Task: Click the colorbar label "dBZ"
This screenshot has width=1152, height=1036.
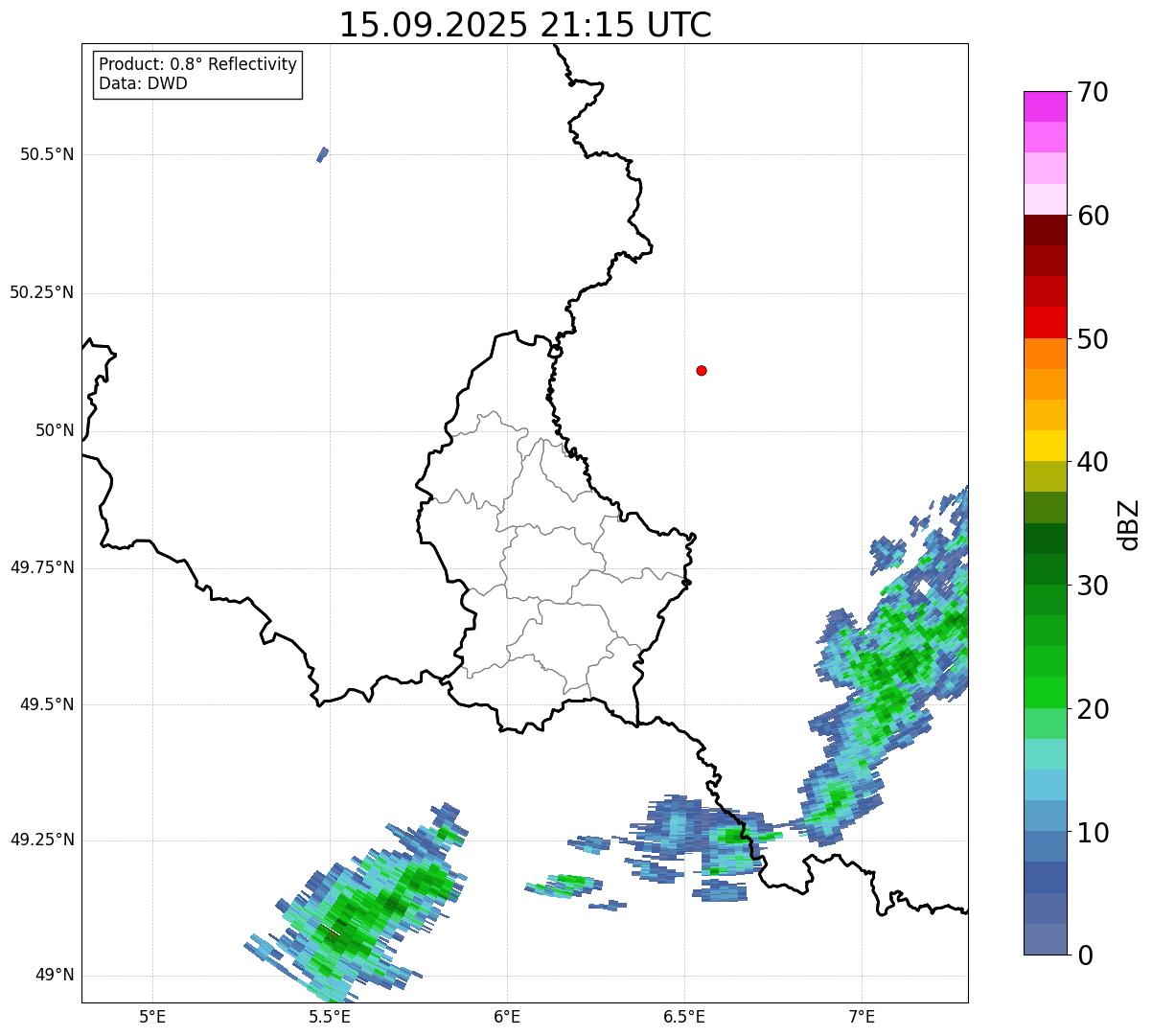Action: coord(1129,524)
